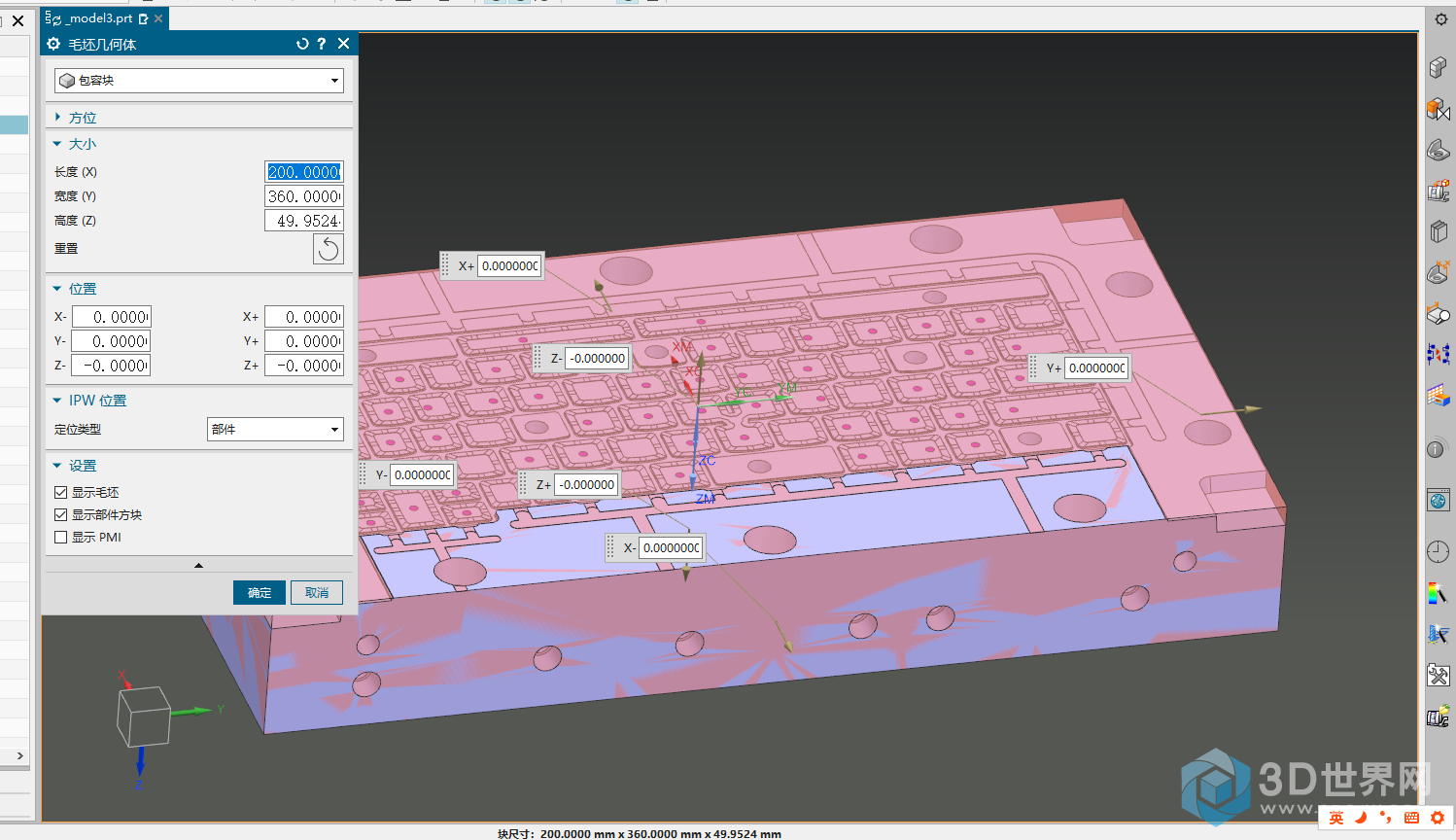Switch to the _model3.prt tab
This screenshot has height=840, width=1456.
tap(98, 18)
